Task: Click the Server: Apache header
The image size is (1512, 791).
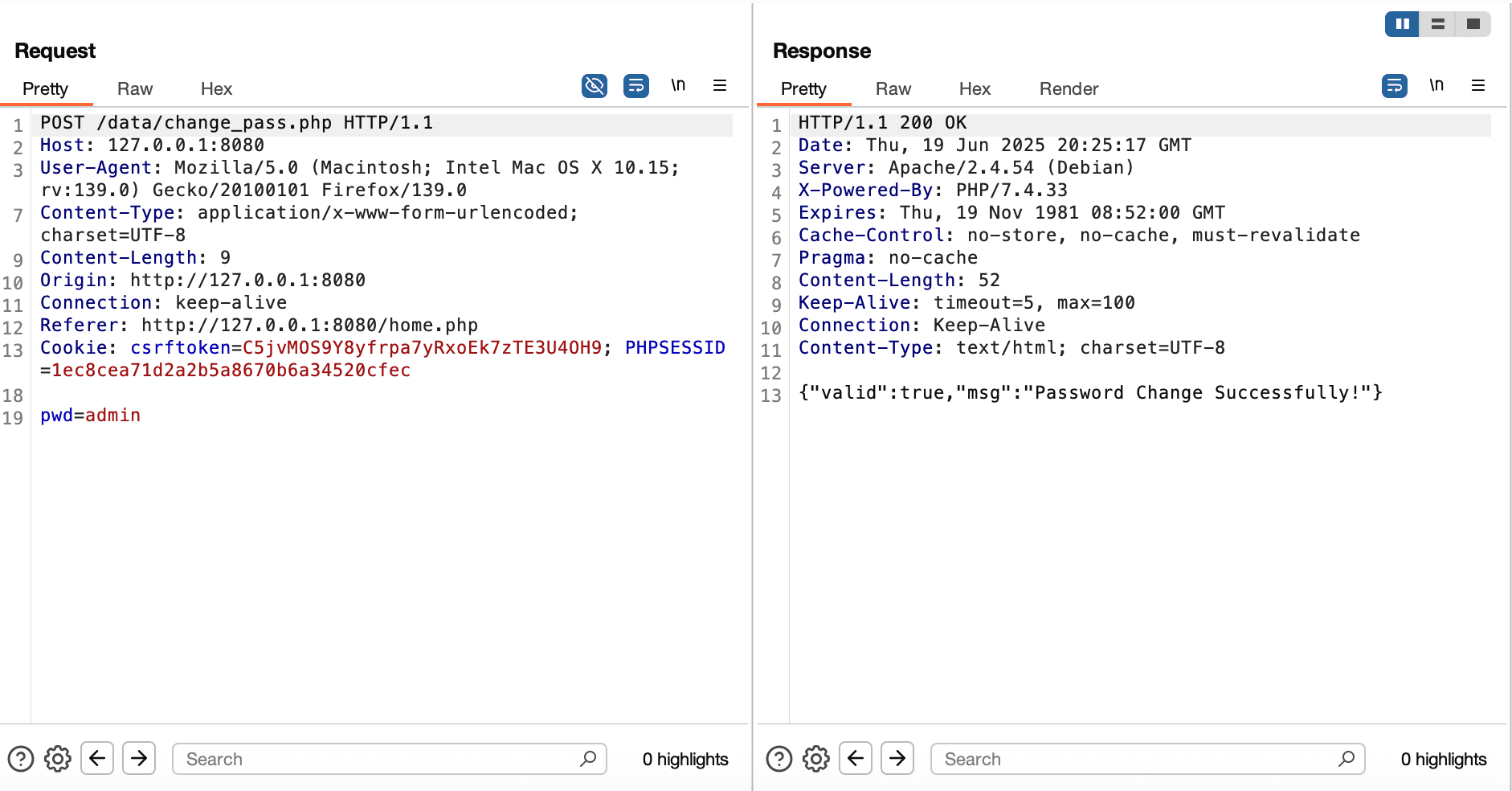Action: click(x=966, y=168)
